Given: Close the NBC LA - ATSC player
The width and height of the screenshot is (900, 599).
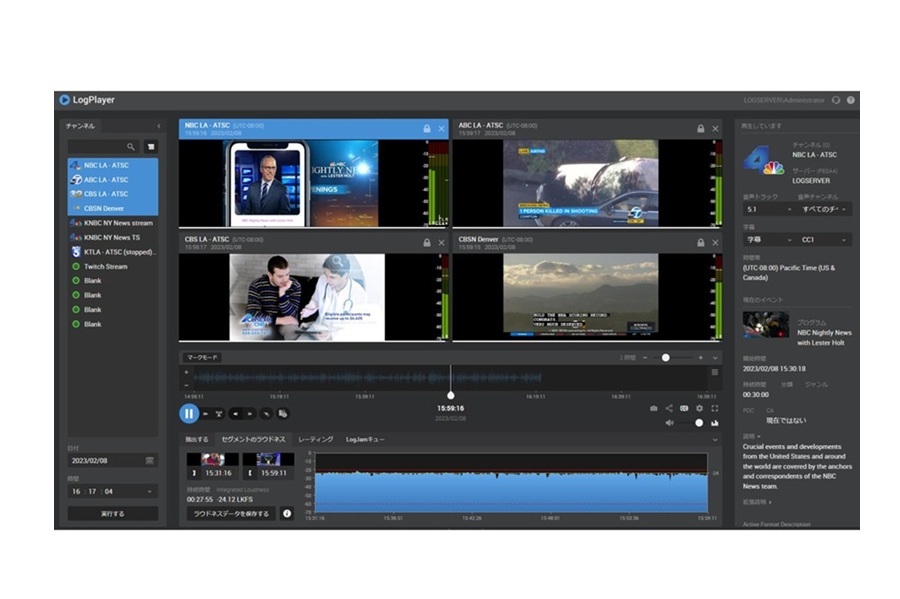Looking at the screenshot, I should pos(441,129).
